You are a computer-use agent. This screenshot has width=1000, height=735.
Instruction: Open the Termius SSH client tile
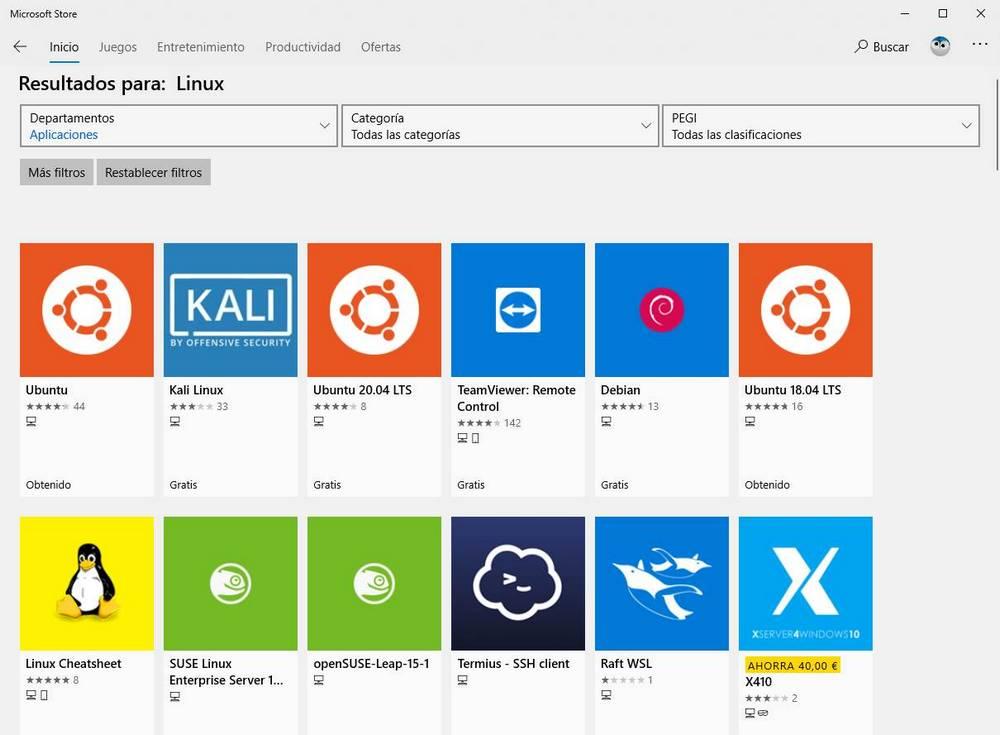518,583
